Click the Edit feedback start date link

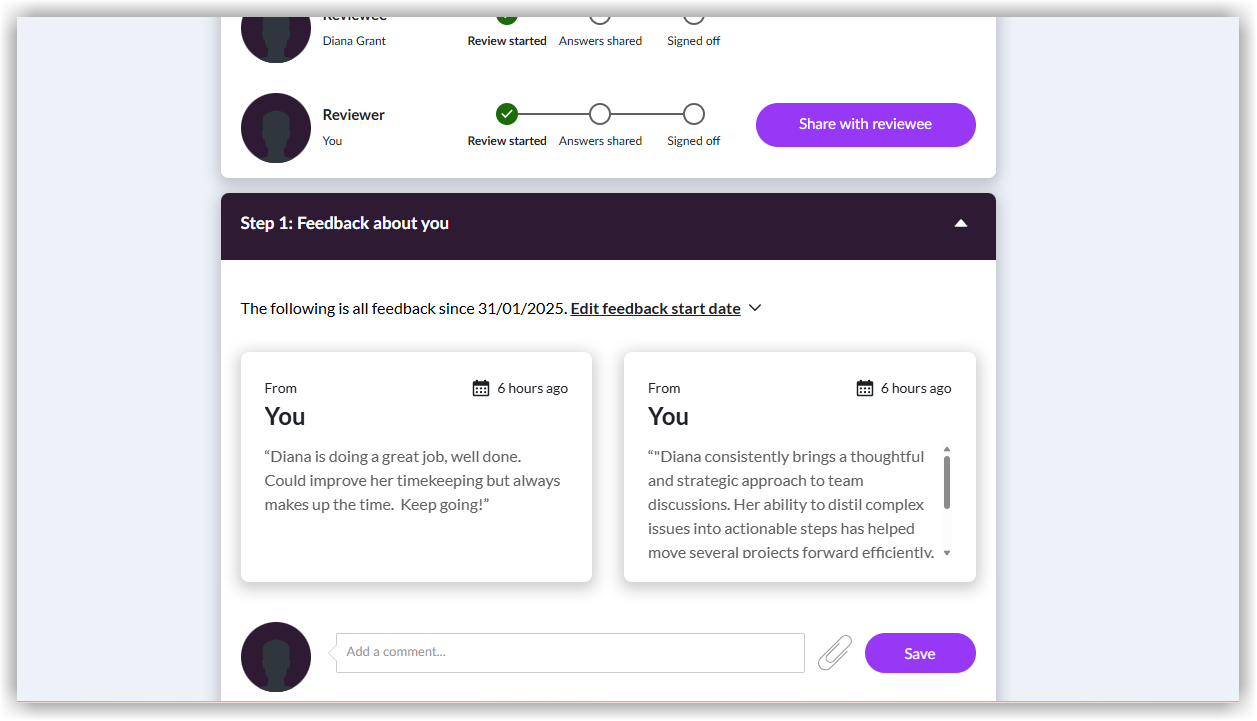[655, 308]
